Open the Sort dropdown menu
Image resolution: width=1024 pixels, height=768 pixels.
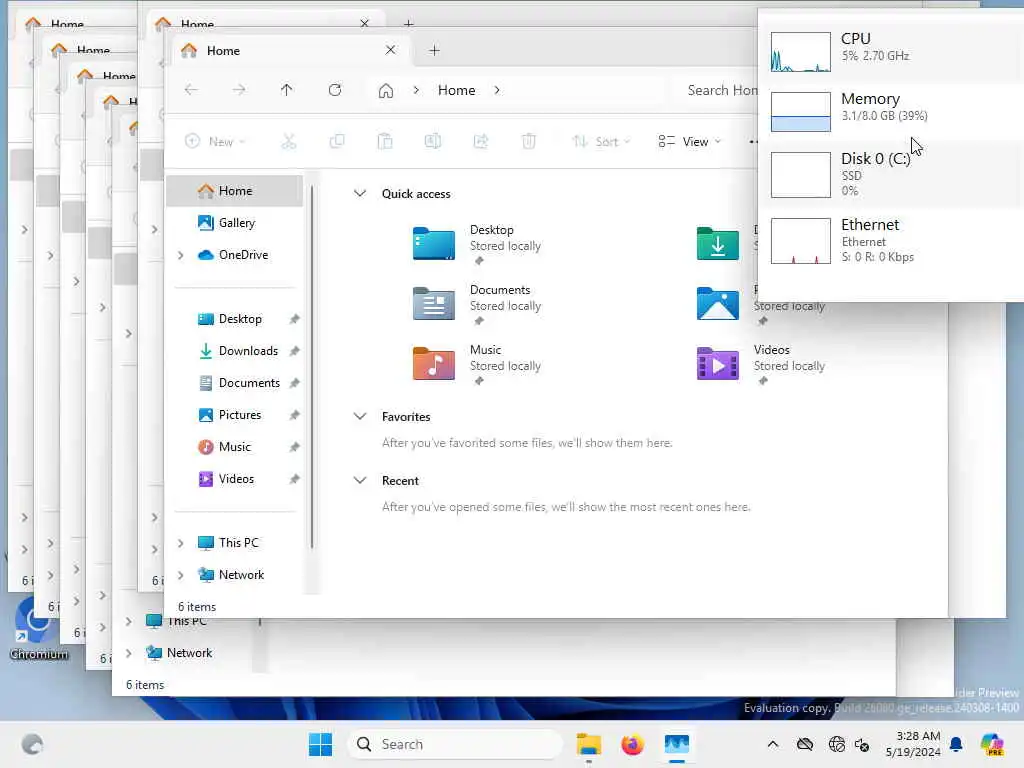coord(601,141)
